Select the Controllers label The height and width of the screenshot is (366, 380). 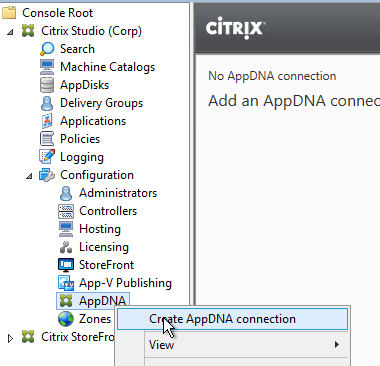click(108, 211)
